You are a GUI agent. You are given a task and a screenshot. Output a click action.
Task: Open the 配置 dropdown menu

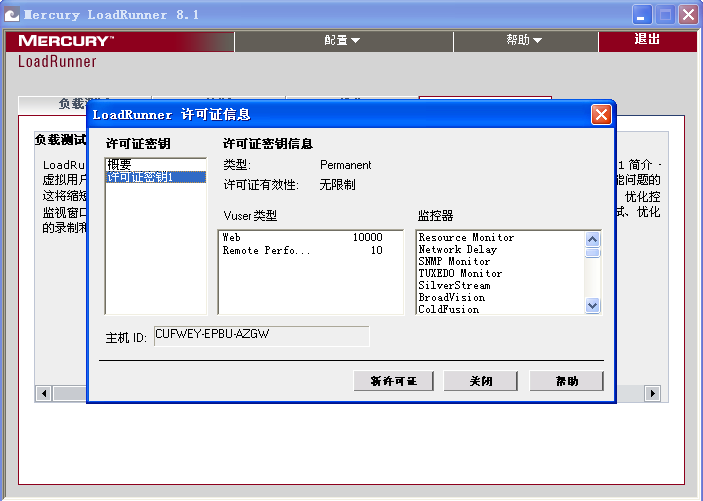click(343, 41)
